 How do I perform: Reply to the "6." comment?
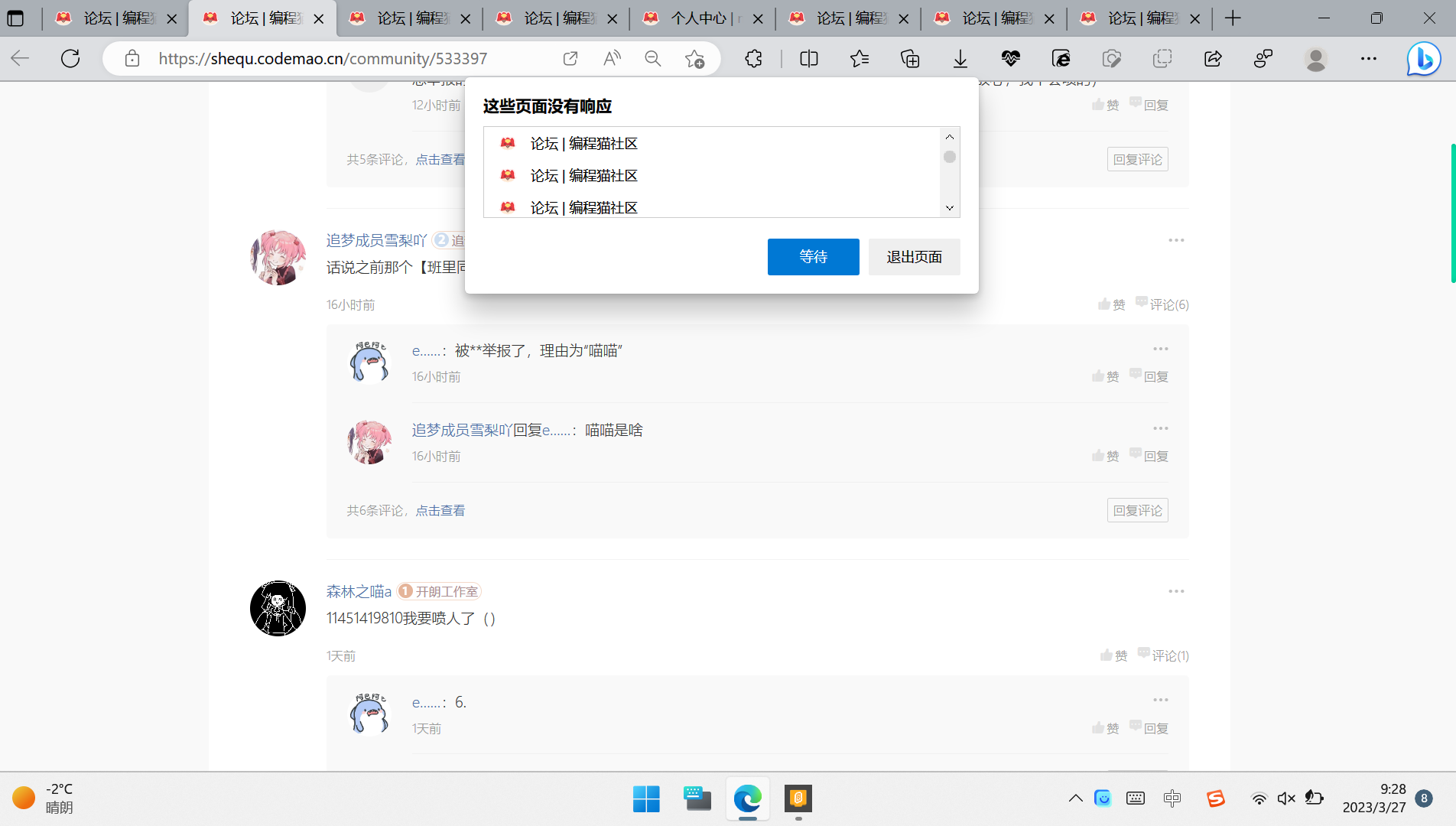pyautogui.click(x=1149, y=728)
